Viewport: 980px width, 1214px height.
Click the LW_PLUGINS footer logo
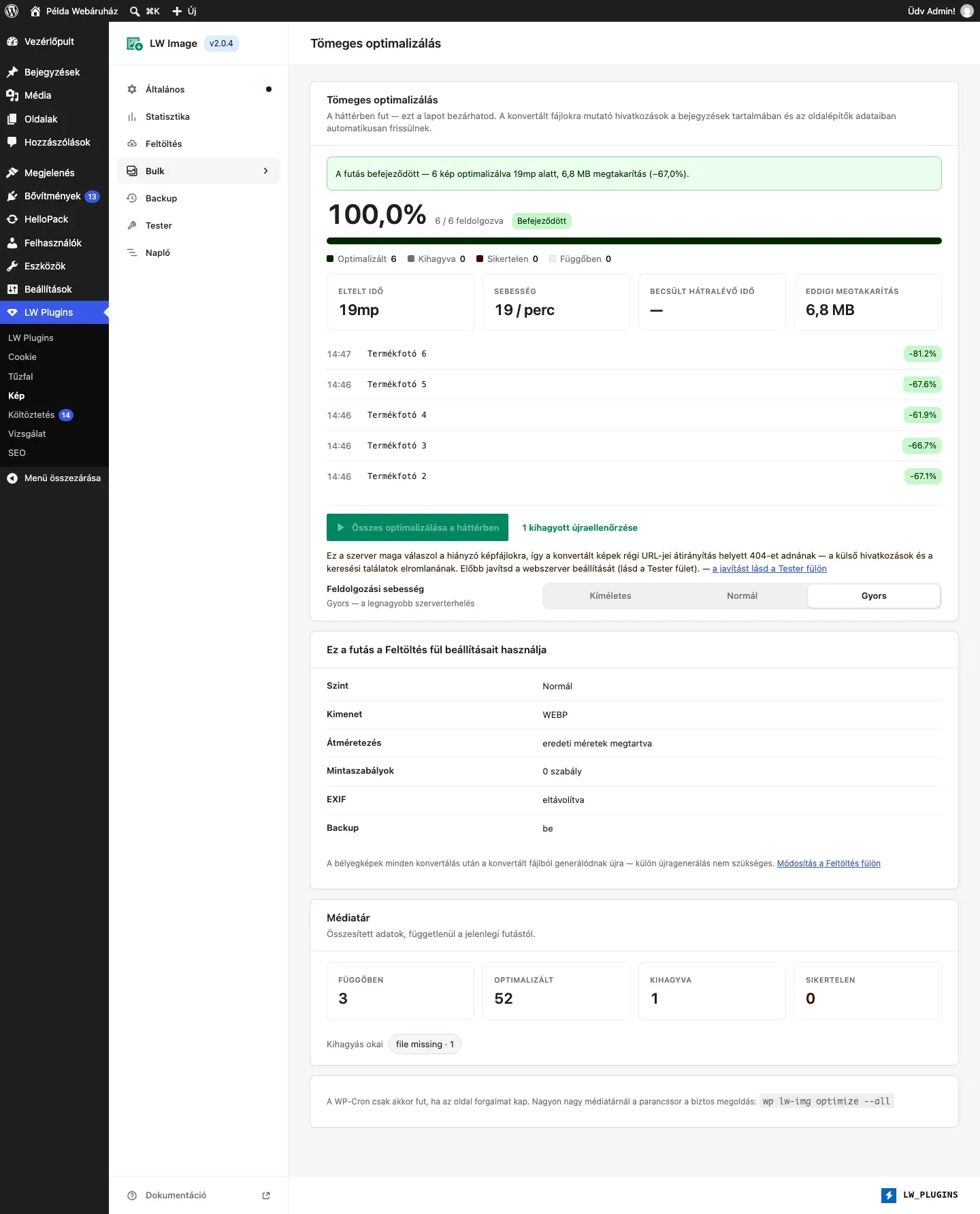tap(919, 1195)
